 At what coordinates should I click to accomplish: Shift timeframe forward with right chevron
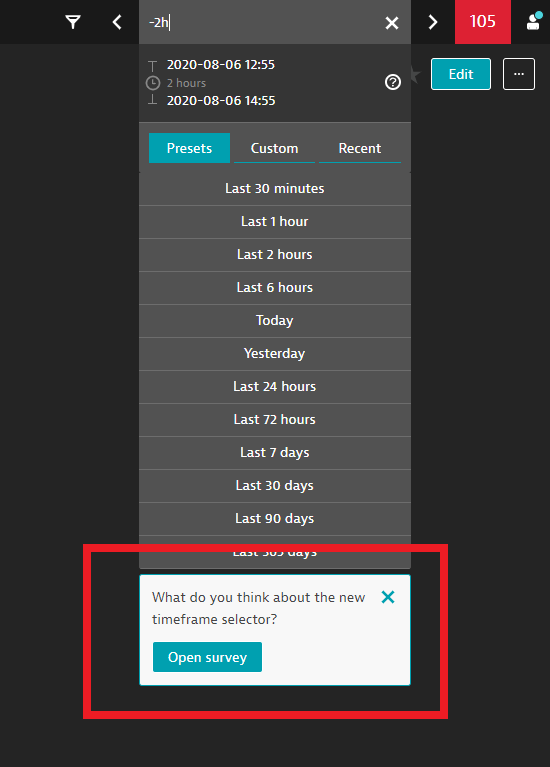pyautogui.click(x=433, y=22)
